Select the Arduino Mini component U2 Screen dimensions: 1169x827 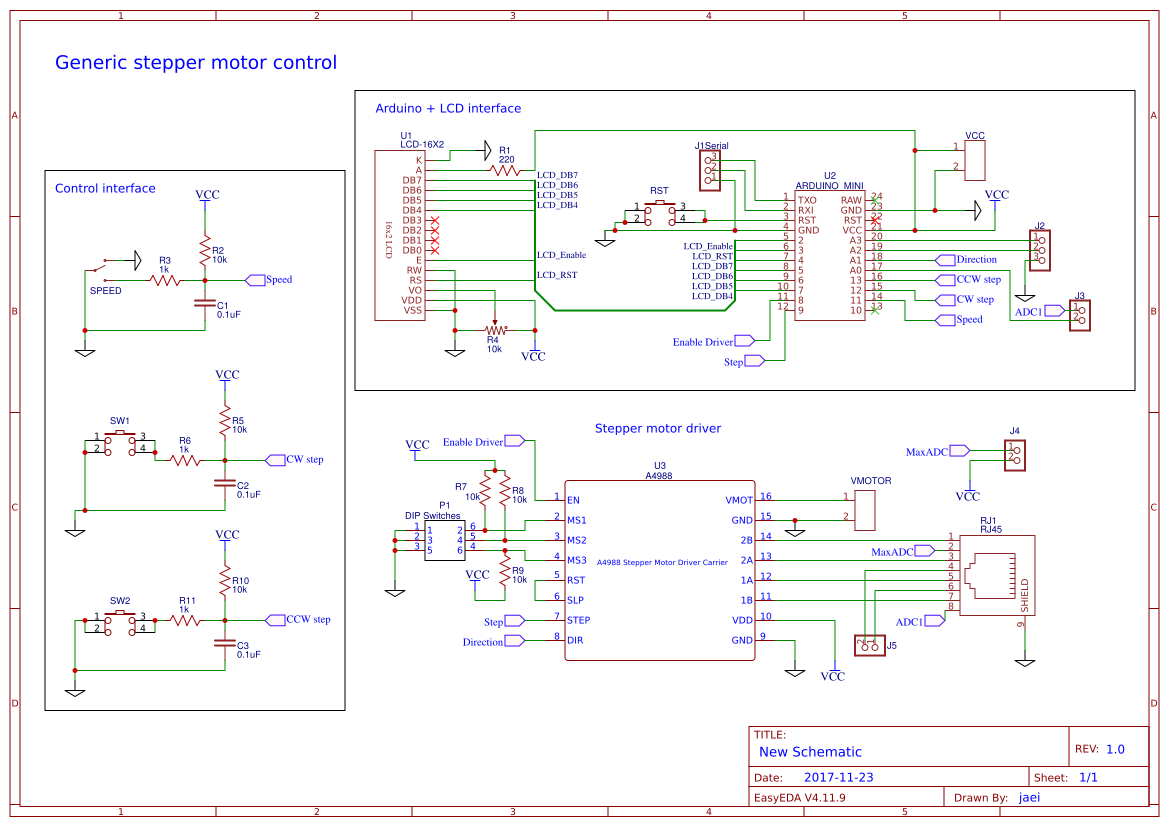tap(830, 255)
